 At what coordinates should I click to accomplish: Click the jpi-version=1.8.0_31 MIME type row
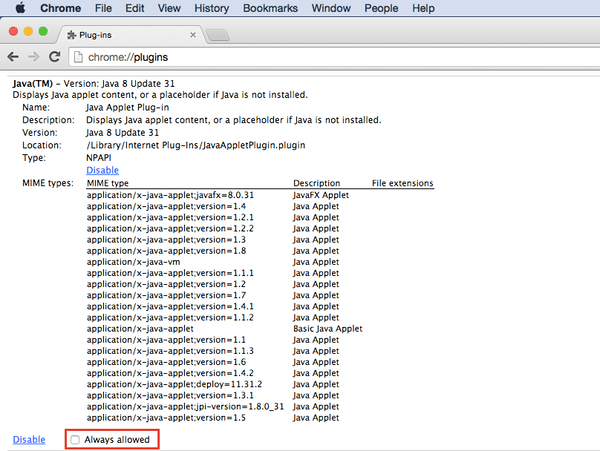tap(185, 407)
